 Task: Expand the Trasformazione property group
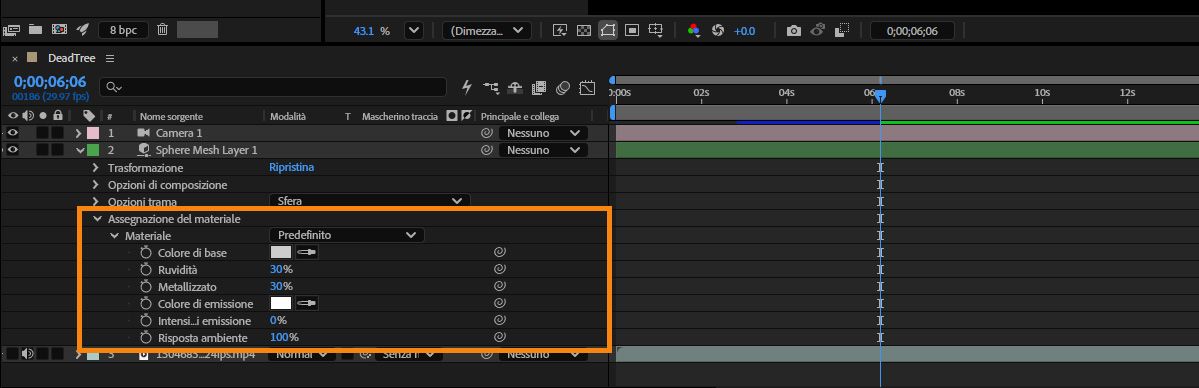pos(96,168)
